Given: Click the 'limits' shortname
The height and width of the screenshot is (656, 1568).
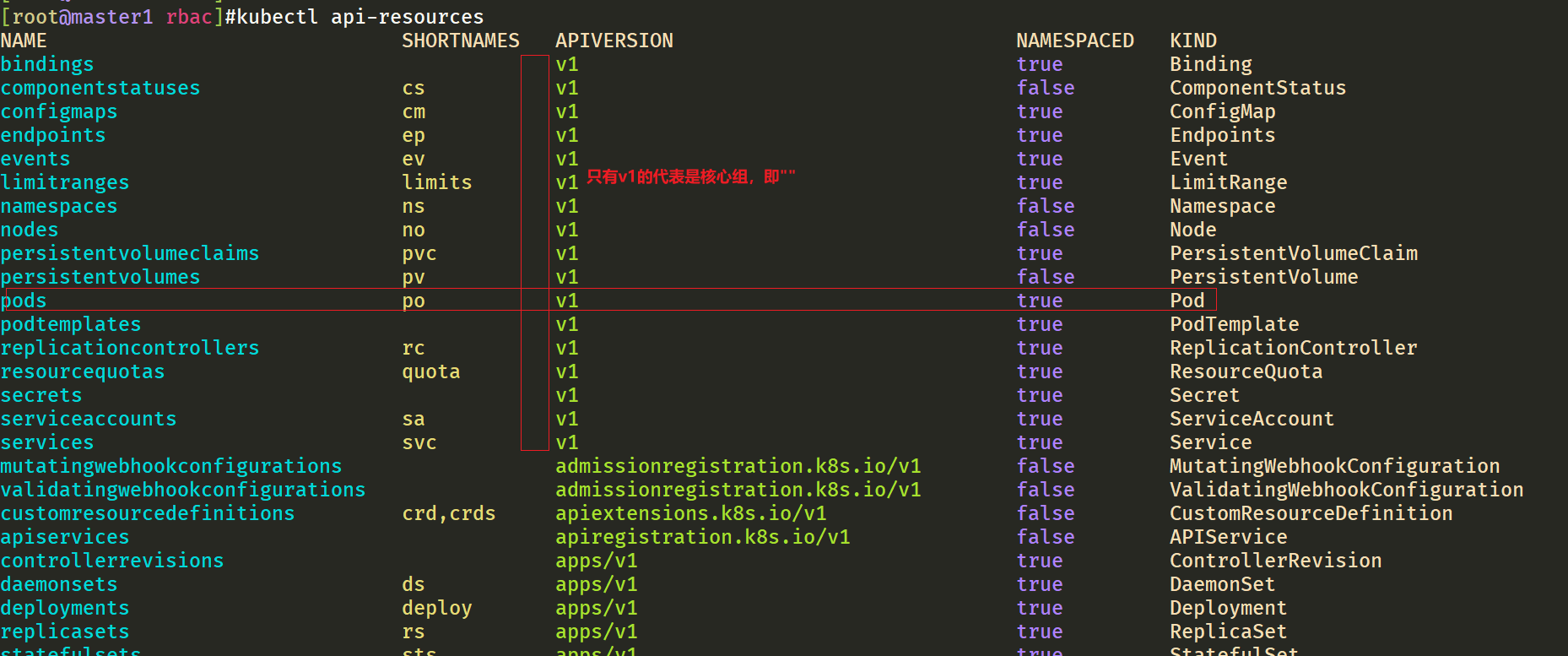Looking at the screenshot, I should (x=437, y=182).
